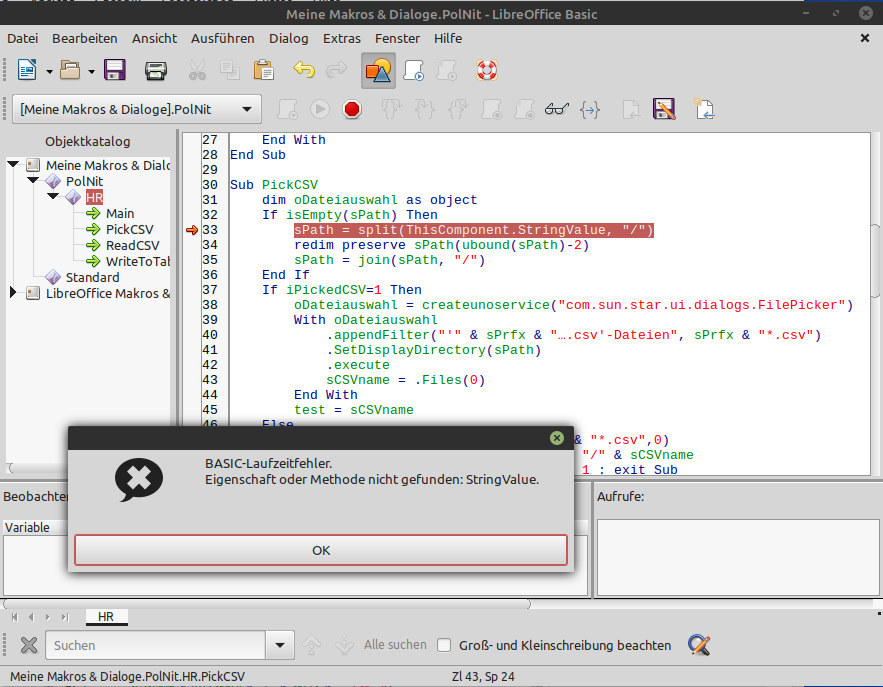
Task: Open the Bearbeiten menu
Action: pos(85,38)
